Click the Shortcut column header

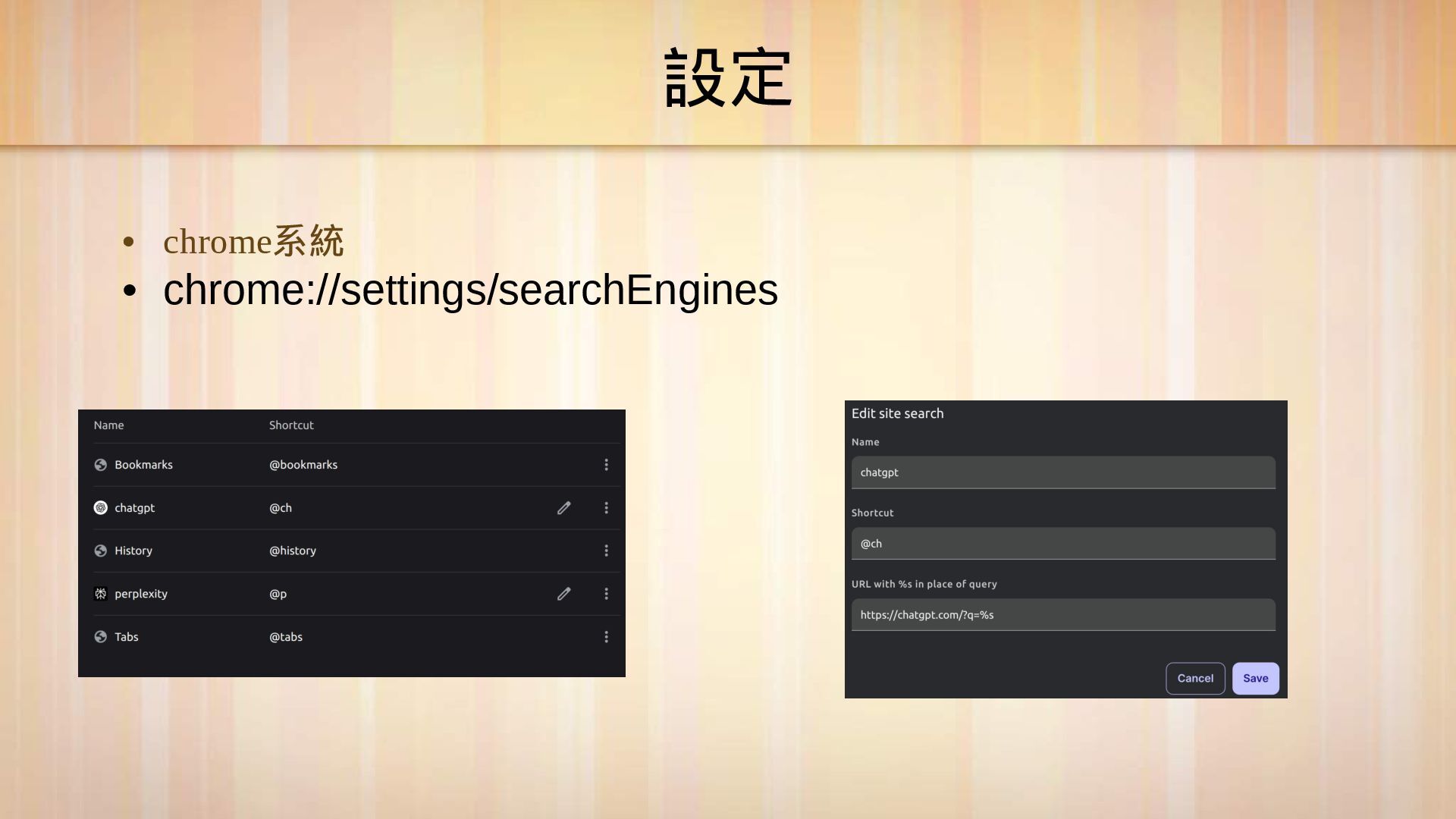(x=291, y=425)
